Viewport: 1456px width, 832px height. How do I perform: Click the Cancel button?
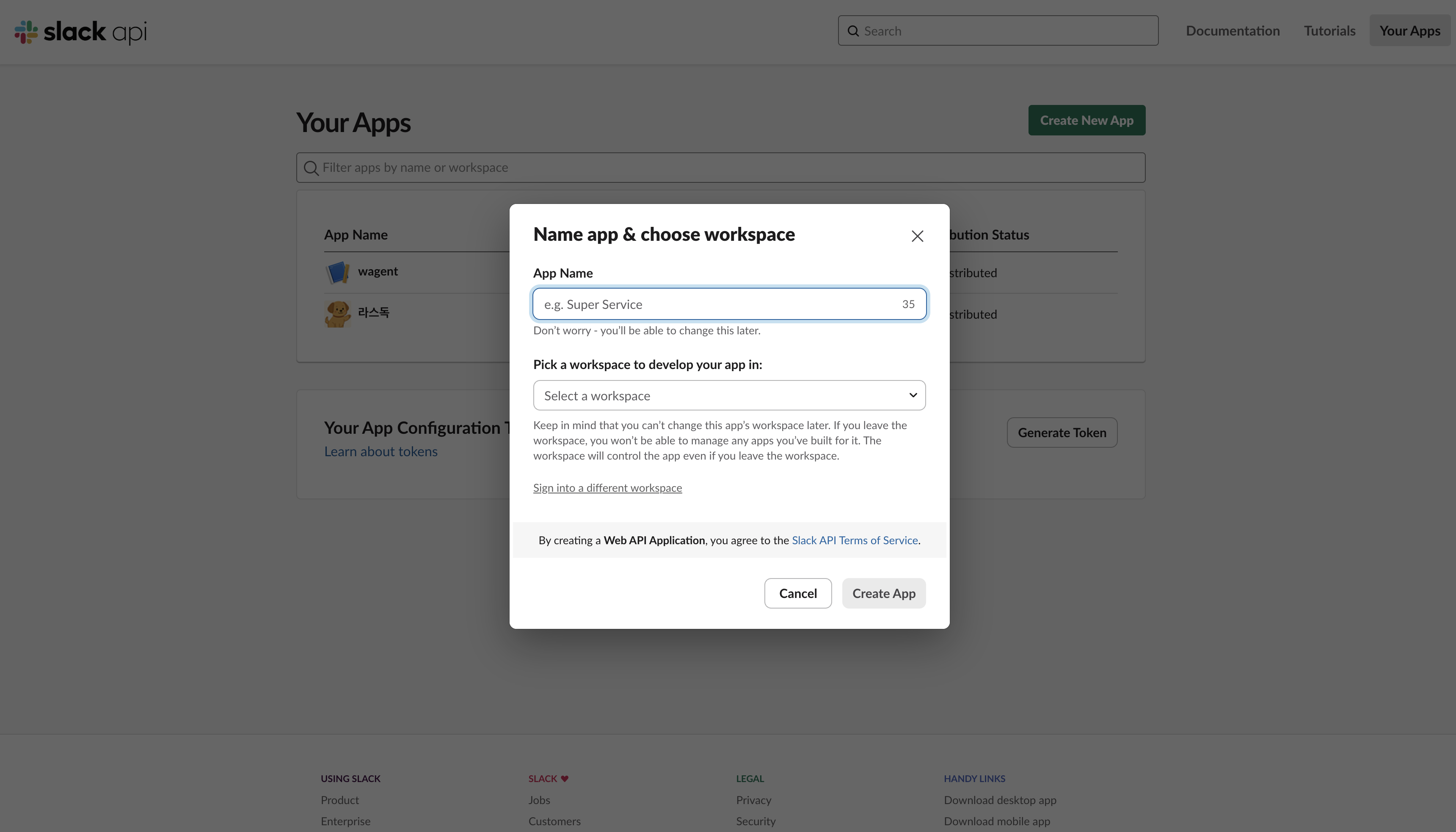[798, 593]
